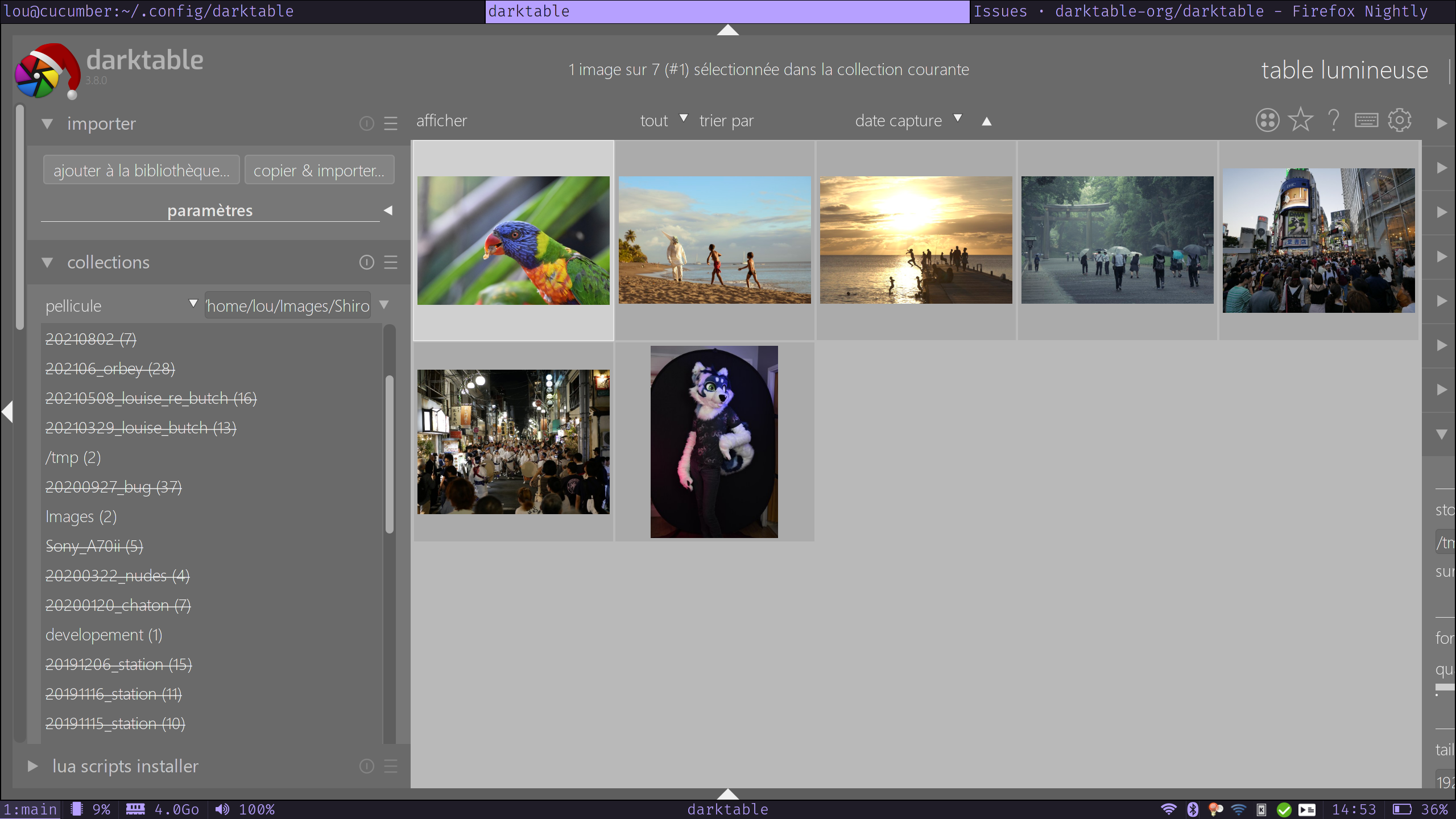The height and width of the screenshot is (819, 1456).
Task: Open keyboard shortcuts icon in toolbar
Action: click(1366, 121)
